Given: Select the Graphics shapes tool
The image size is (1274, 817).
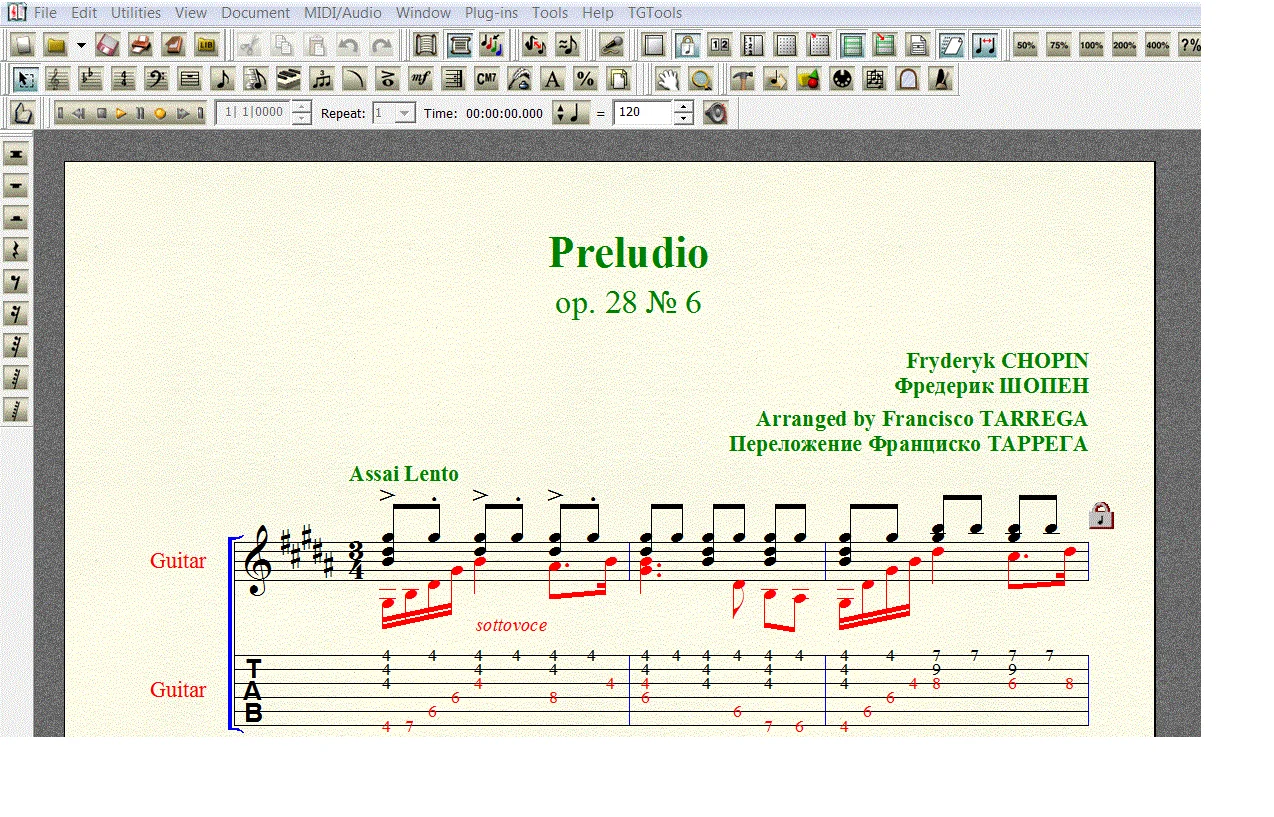Looking at the screenshot, I should point(809,79).
